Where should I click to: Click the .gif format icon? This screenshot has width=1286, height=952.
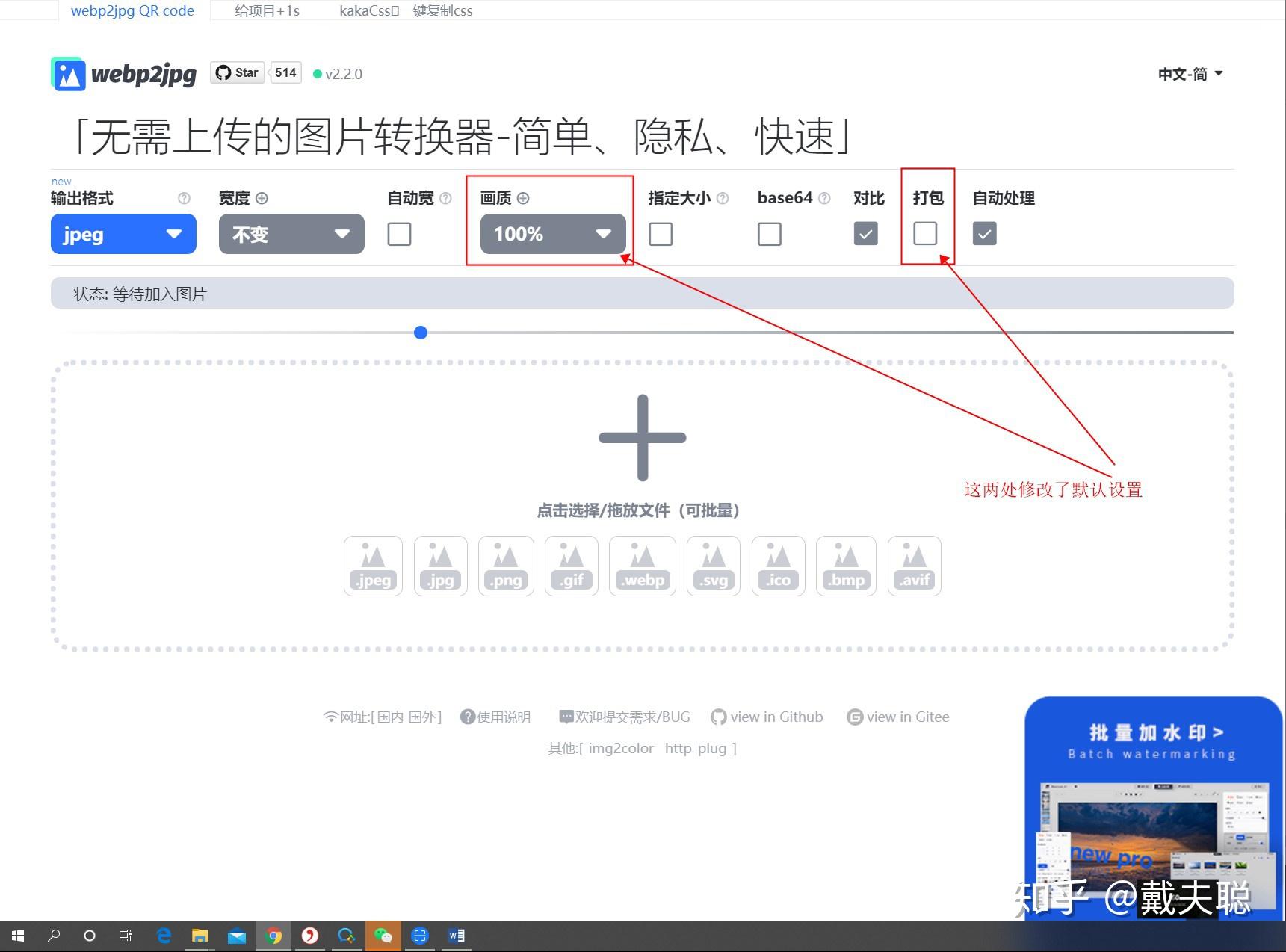point(572,566)
